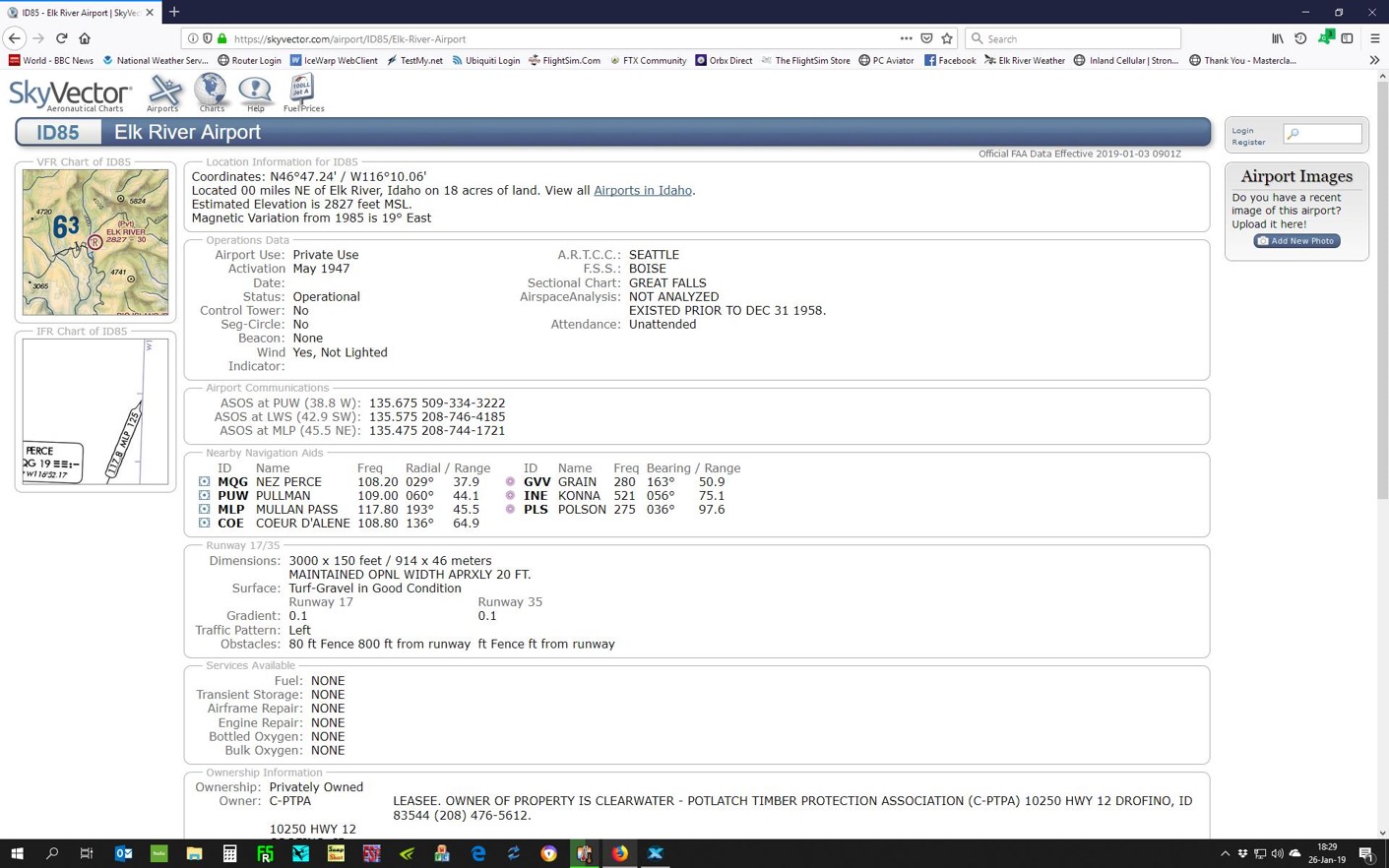
Task: Show hidden system tray icons
Action: tap(1225, 853)
